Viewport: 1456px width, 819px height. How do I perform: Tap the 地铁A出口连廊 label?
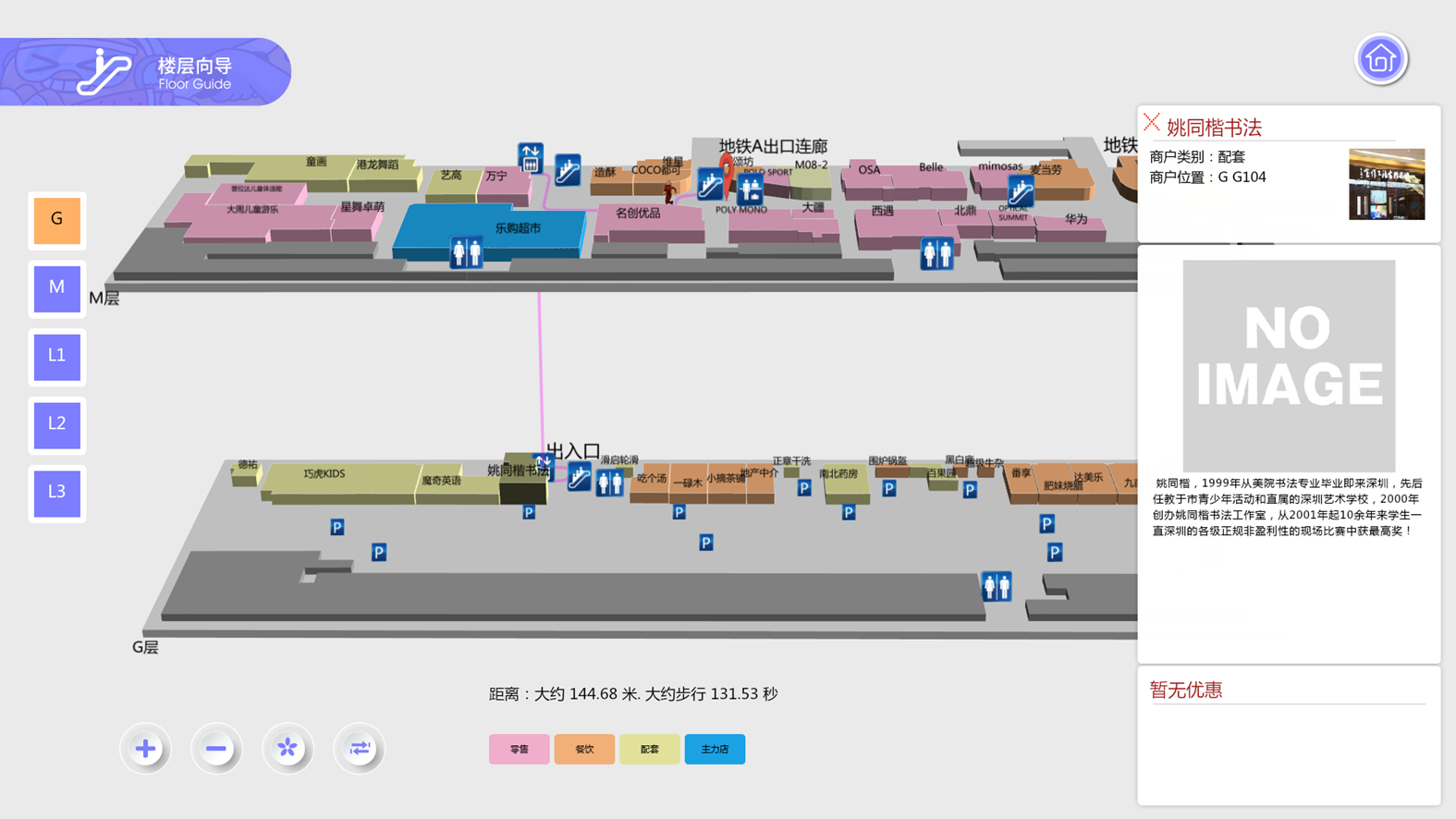[x=773, y=146]
